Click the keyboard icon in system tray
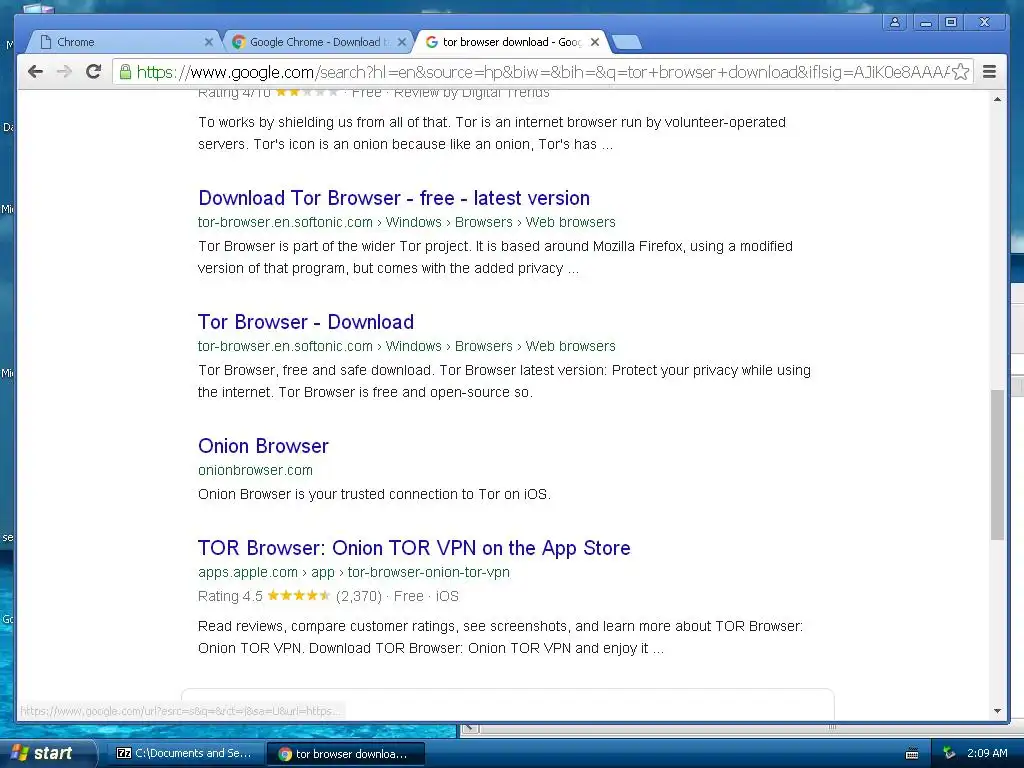This screenshot has width=1024, height=768. point(912,754)
